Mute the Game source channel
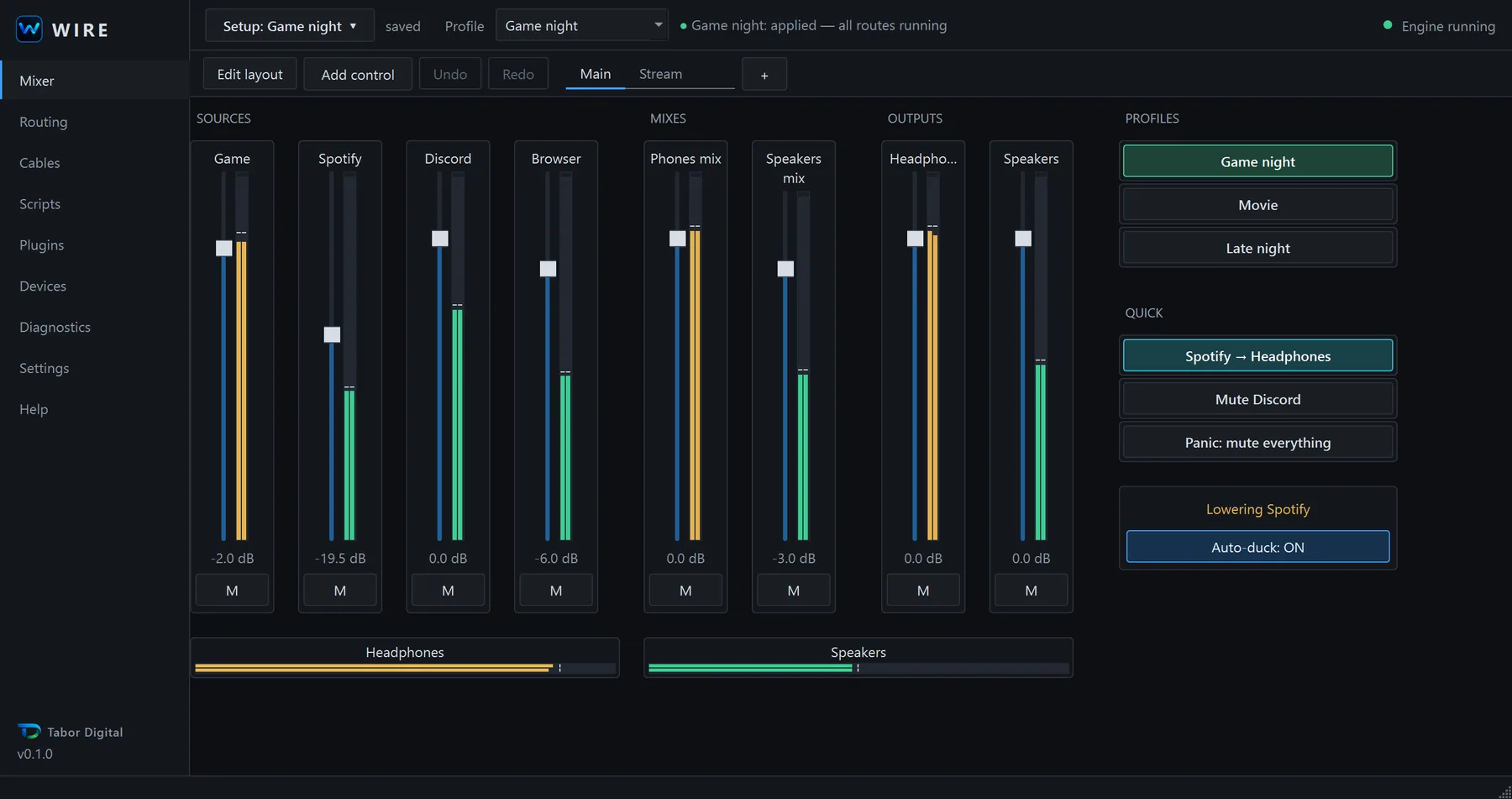This screenshot has width=1512, height=799. coord(232,591)
